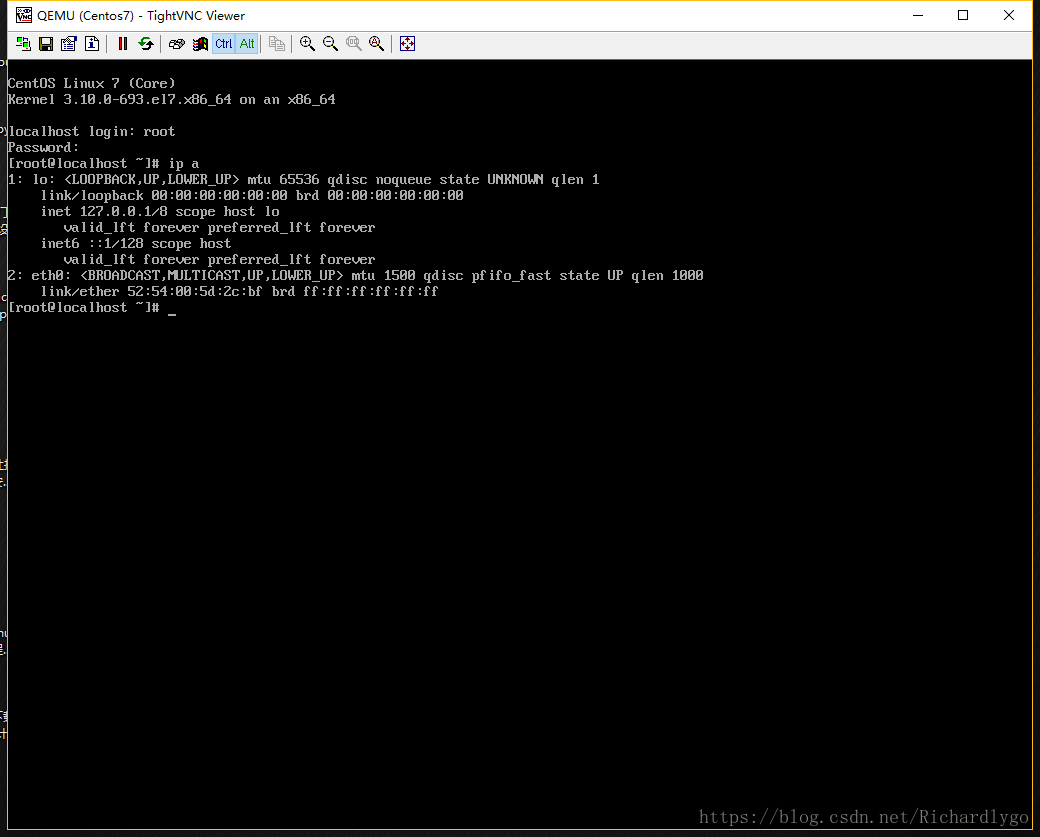Close the TightVNC Viewer window
This screenshot has height=837, width=1040.
tap(1009, 15)
